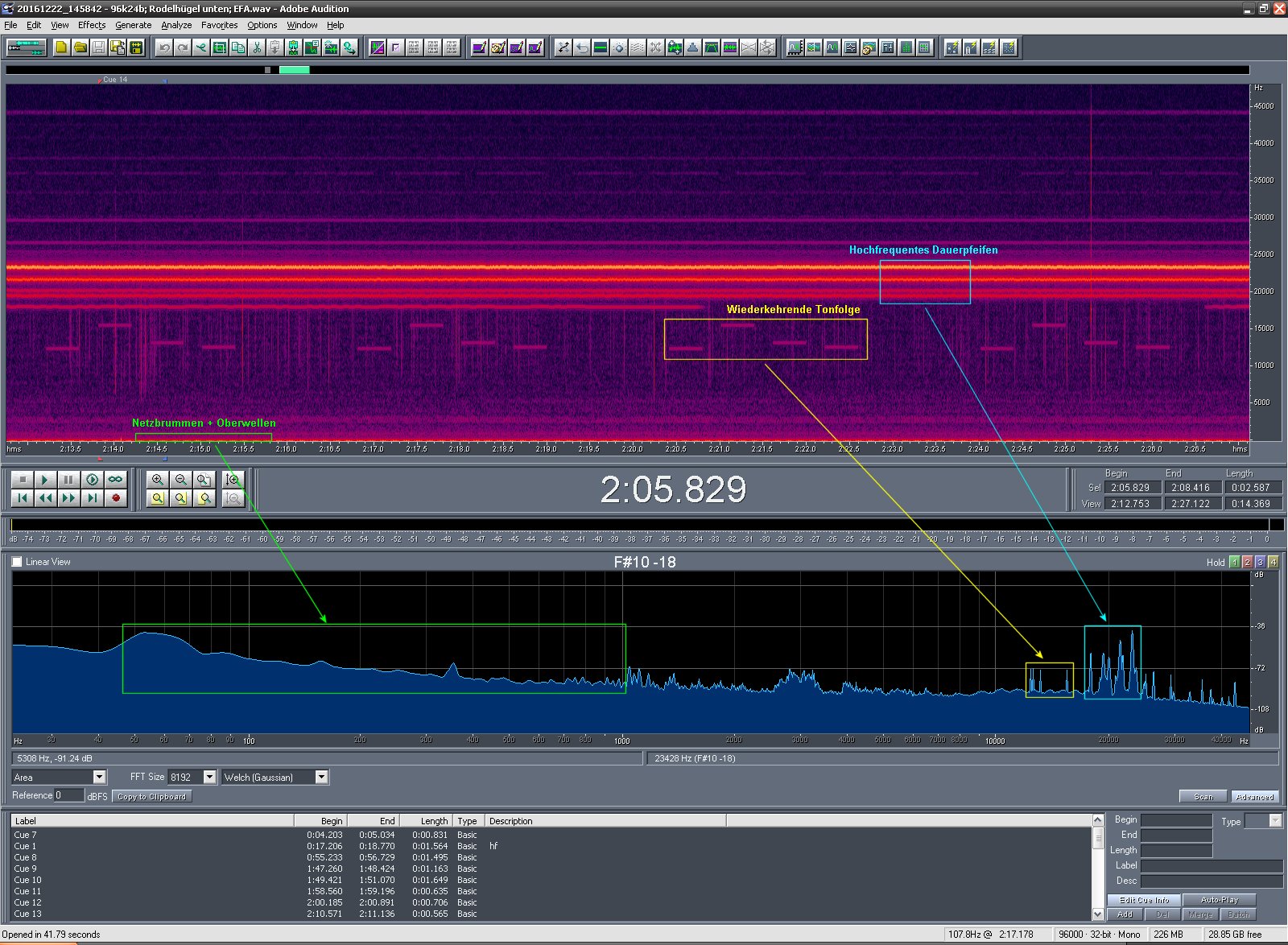Open the Effects menu
Viewport: 1288px width, 945px height.
click(92, 25)
